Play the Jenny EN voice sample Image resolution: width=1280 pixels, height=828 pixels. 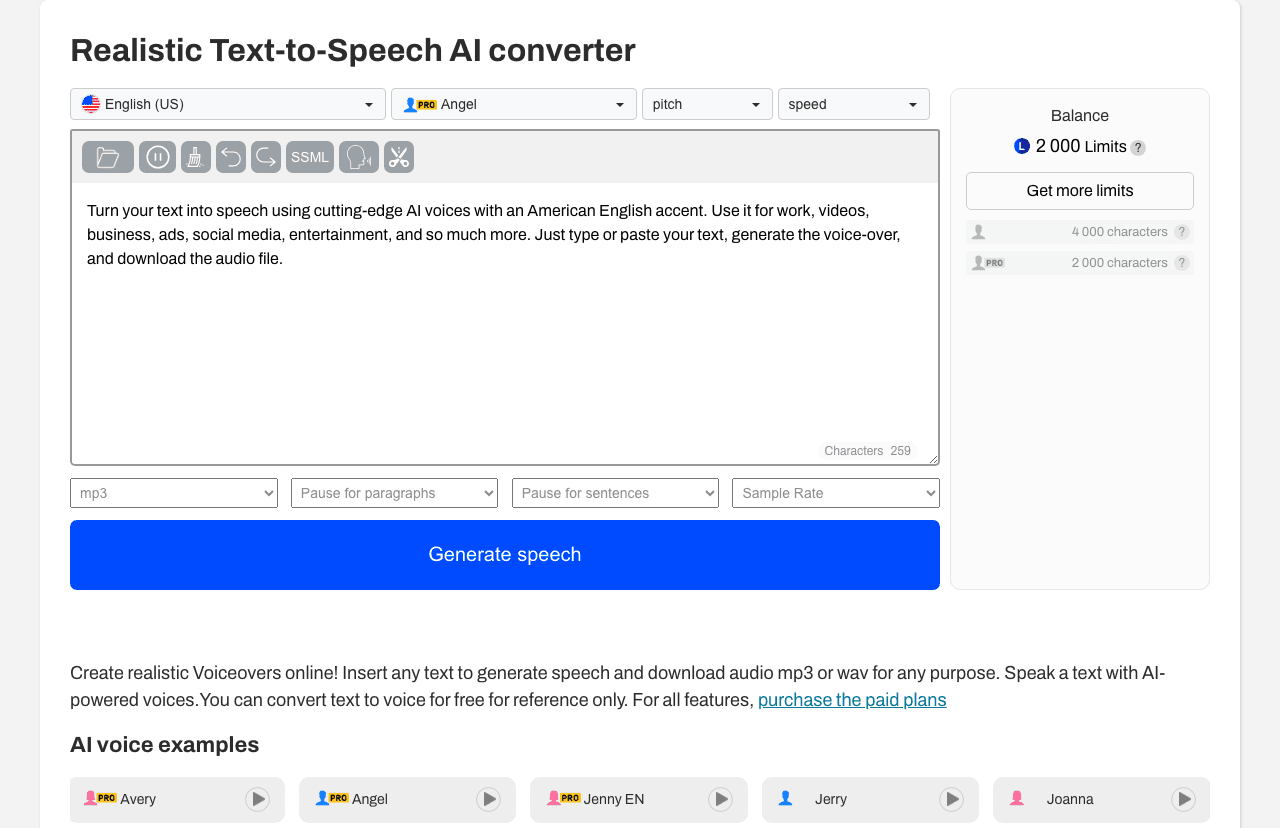tap(720, 799)
